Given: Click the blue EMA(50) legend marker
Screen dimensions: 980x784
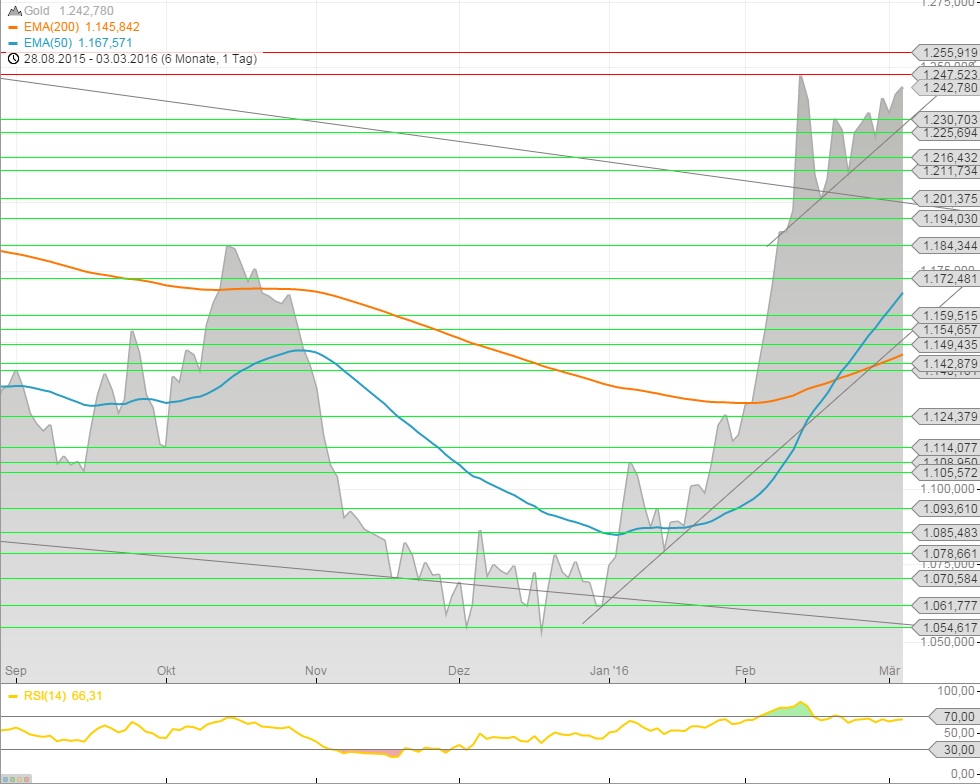Looking at the screenshot, I should [13, 43].
